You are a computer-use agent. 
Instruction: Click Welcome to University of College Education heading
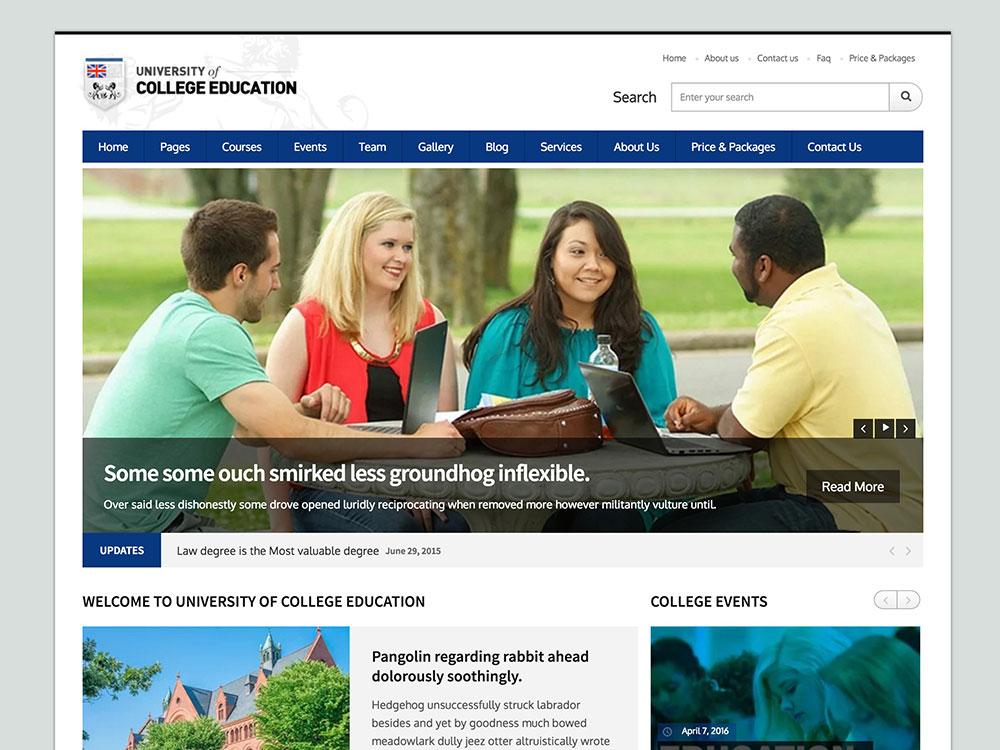253,601
